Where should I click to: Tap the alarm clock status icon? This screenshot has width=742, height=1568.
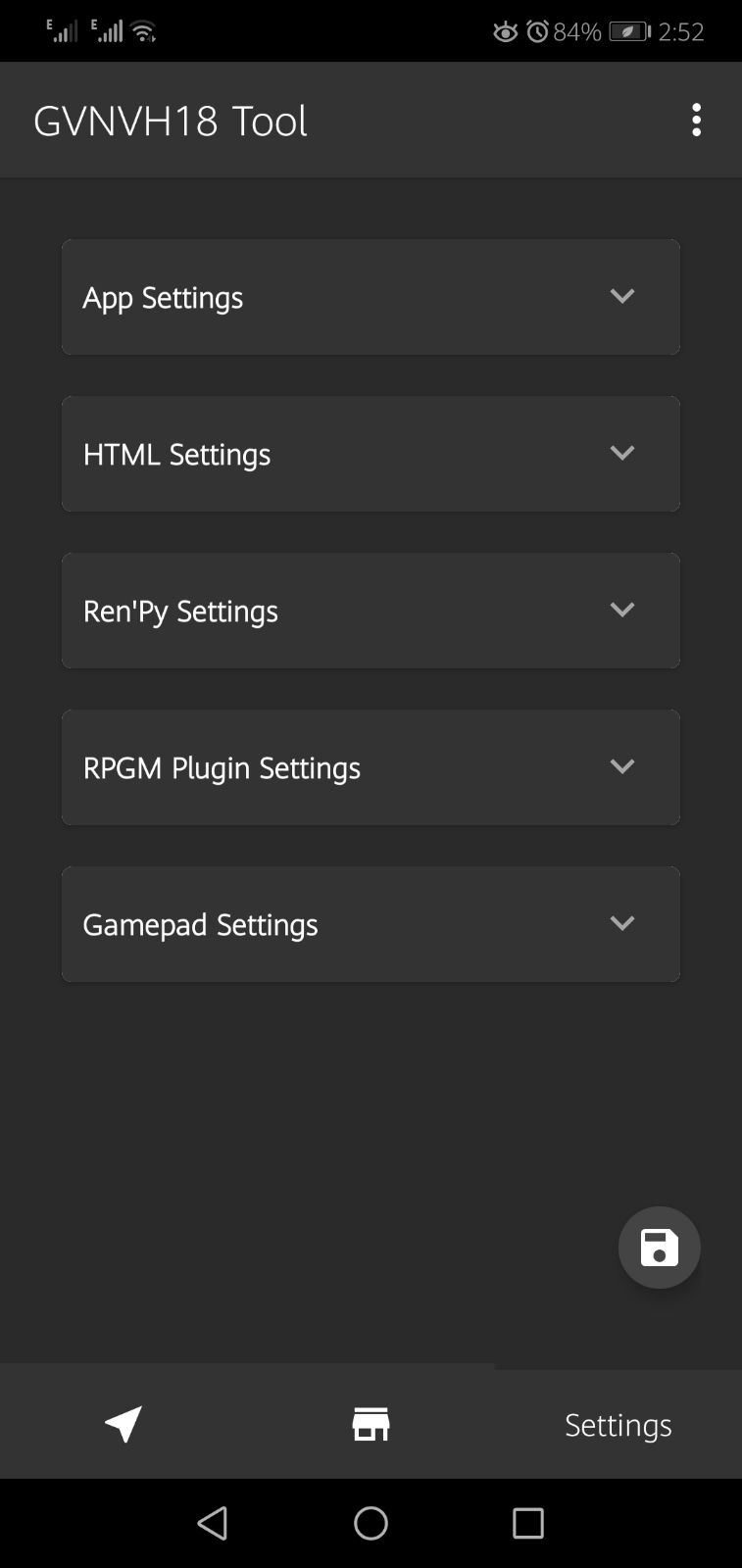[x=537, y=32]
